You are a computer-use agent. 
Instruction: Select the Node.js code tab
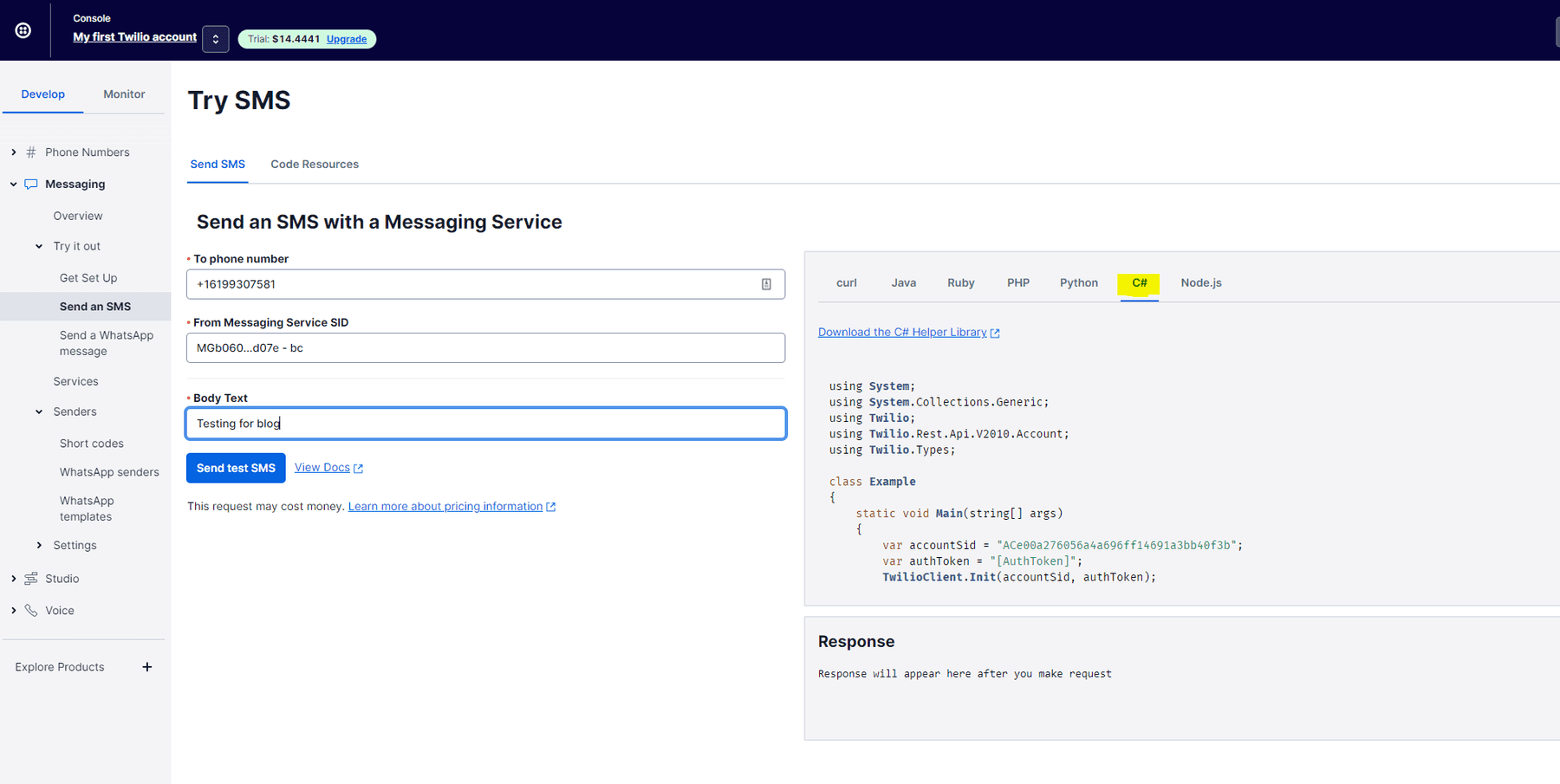(x=1201, y=283)
